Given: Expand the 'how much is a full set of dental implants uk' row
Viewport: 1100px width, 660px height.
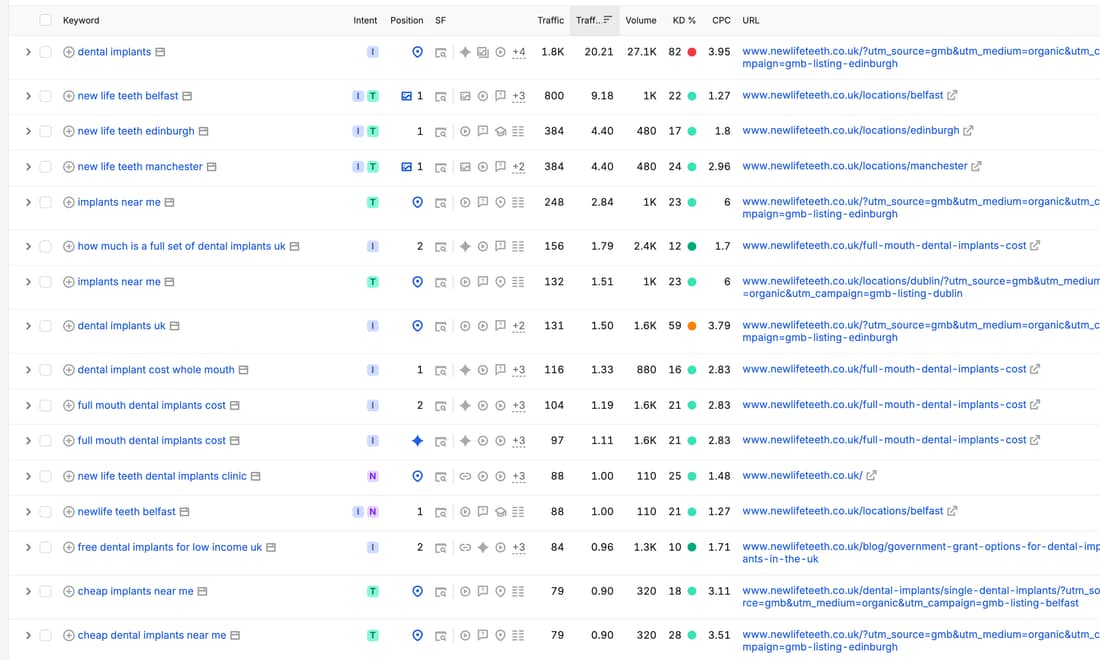Looking at the screenshot, I should (x=28, y=246).
